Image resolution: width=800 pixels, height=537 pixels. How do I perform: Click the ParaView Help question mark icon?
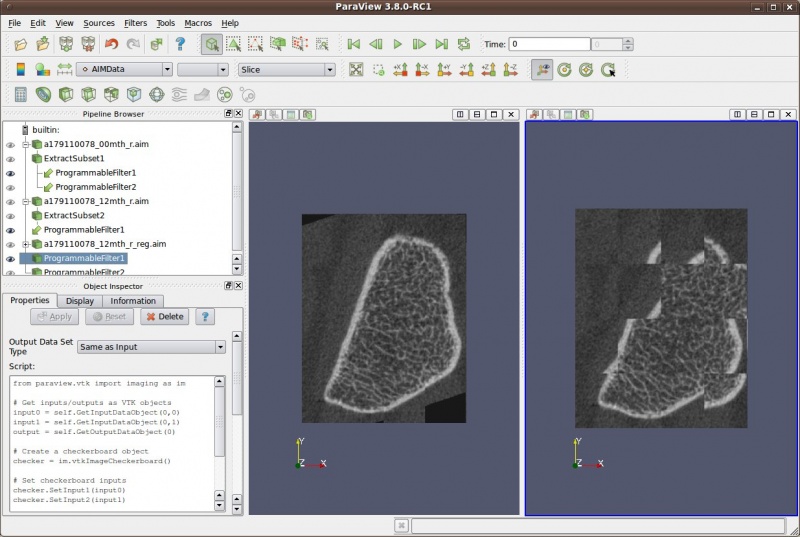[x=180, y=44]
